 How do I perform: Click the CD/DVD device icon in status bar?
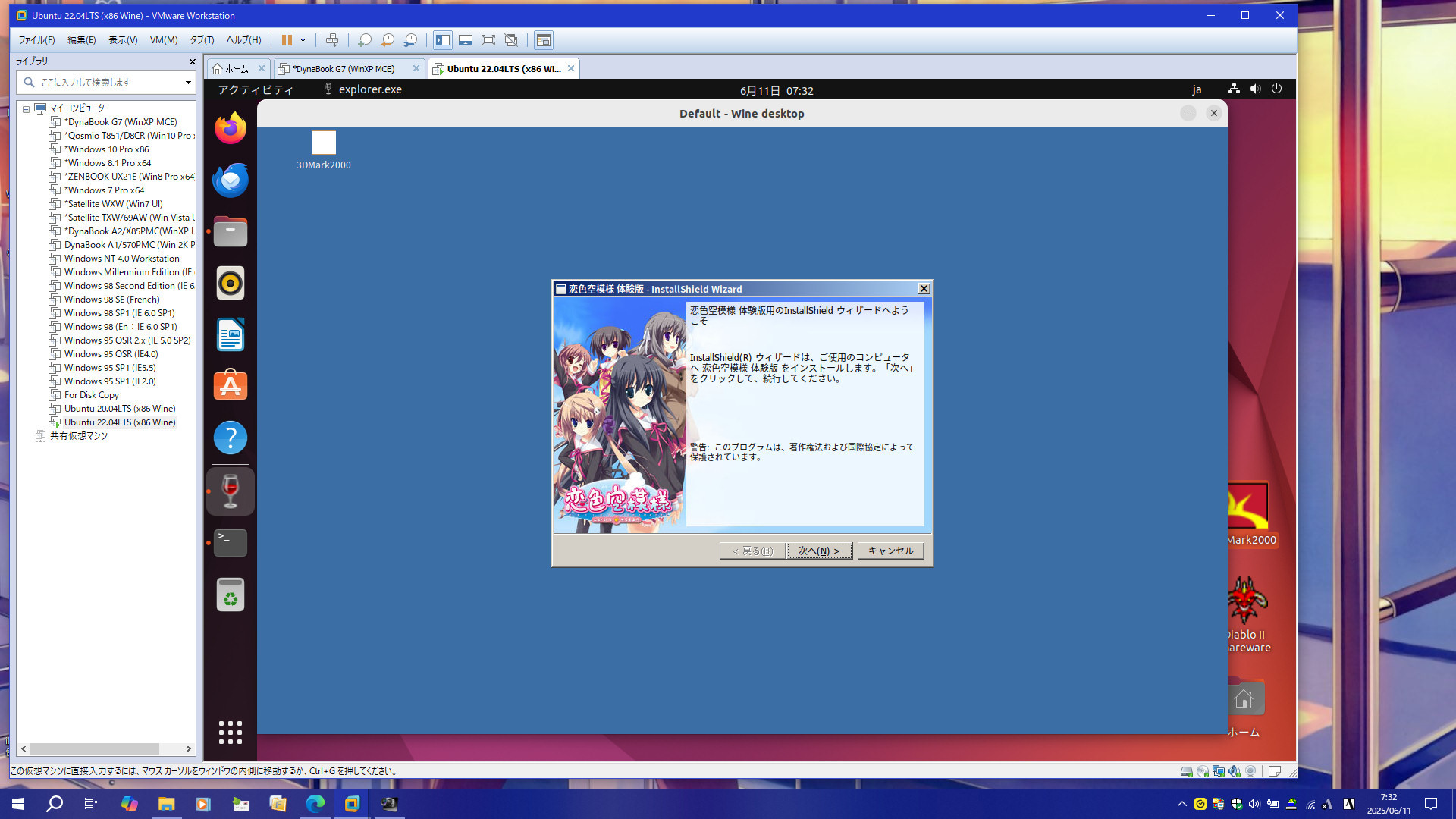1202,771
